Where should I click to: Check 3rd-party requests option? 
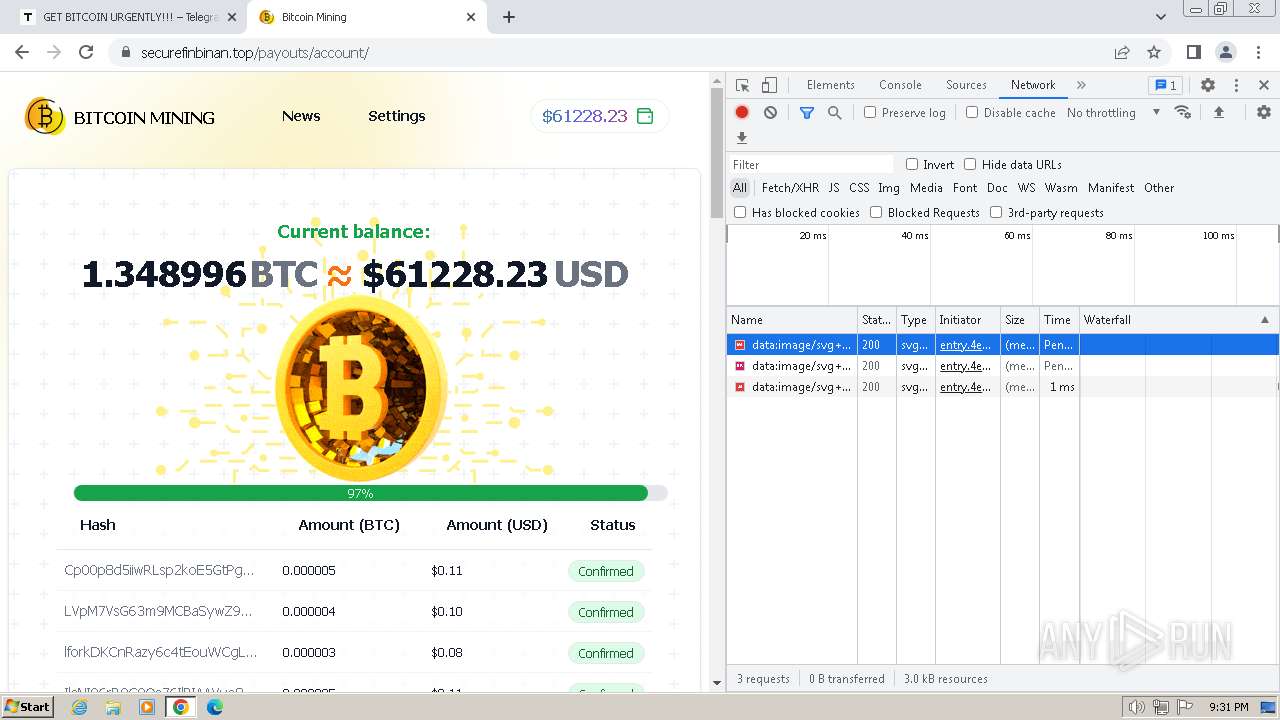pos(996,212)
